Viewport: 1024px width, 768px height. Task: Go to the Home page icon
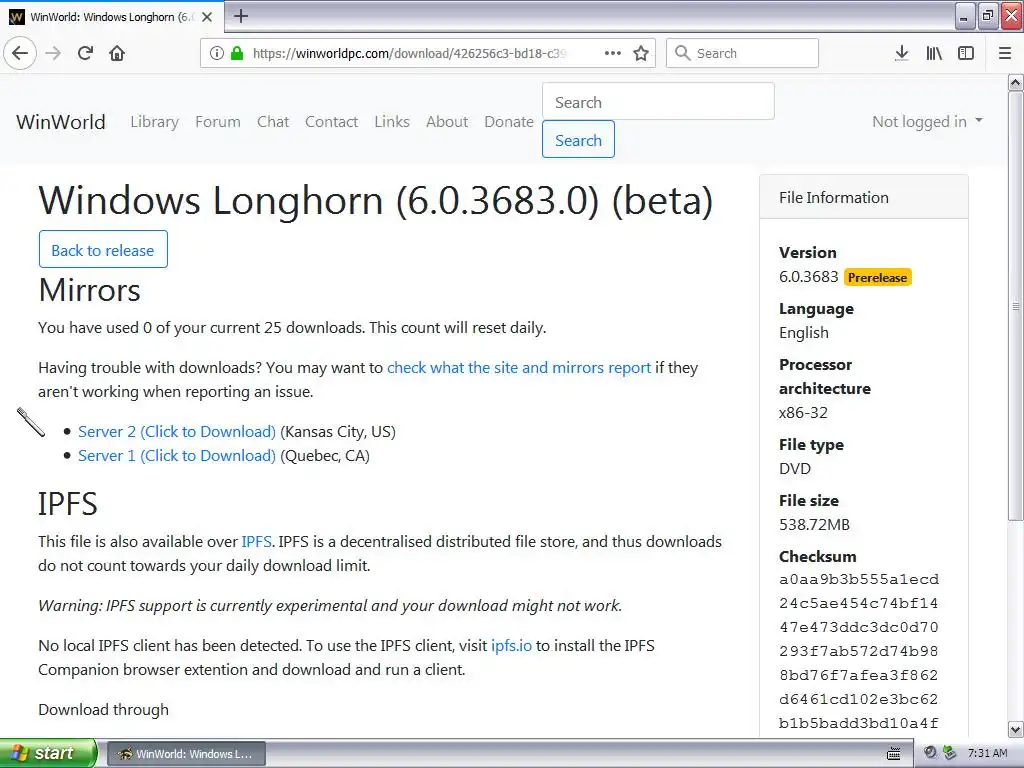coord(117,53)
